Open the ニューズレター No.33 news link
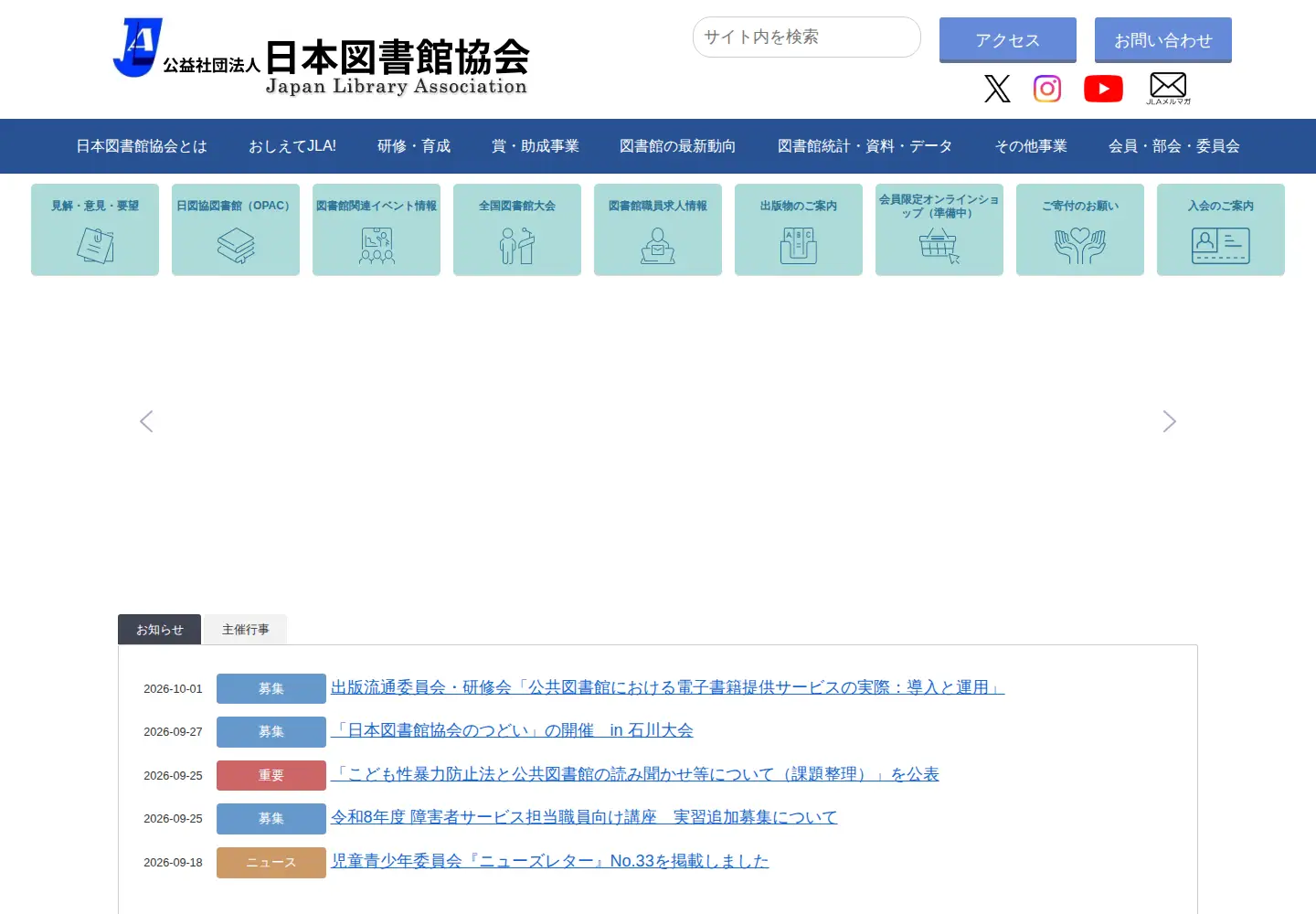The image size is (1316, 914). point(550,861)
